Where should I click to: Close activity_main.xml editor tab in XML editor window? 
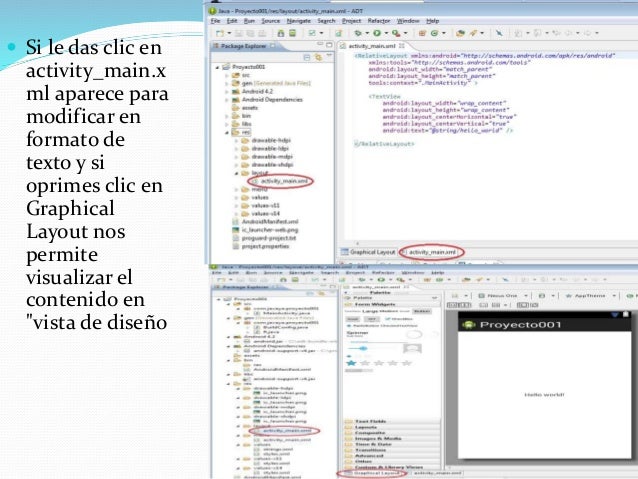[x=402, y=46]
